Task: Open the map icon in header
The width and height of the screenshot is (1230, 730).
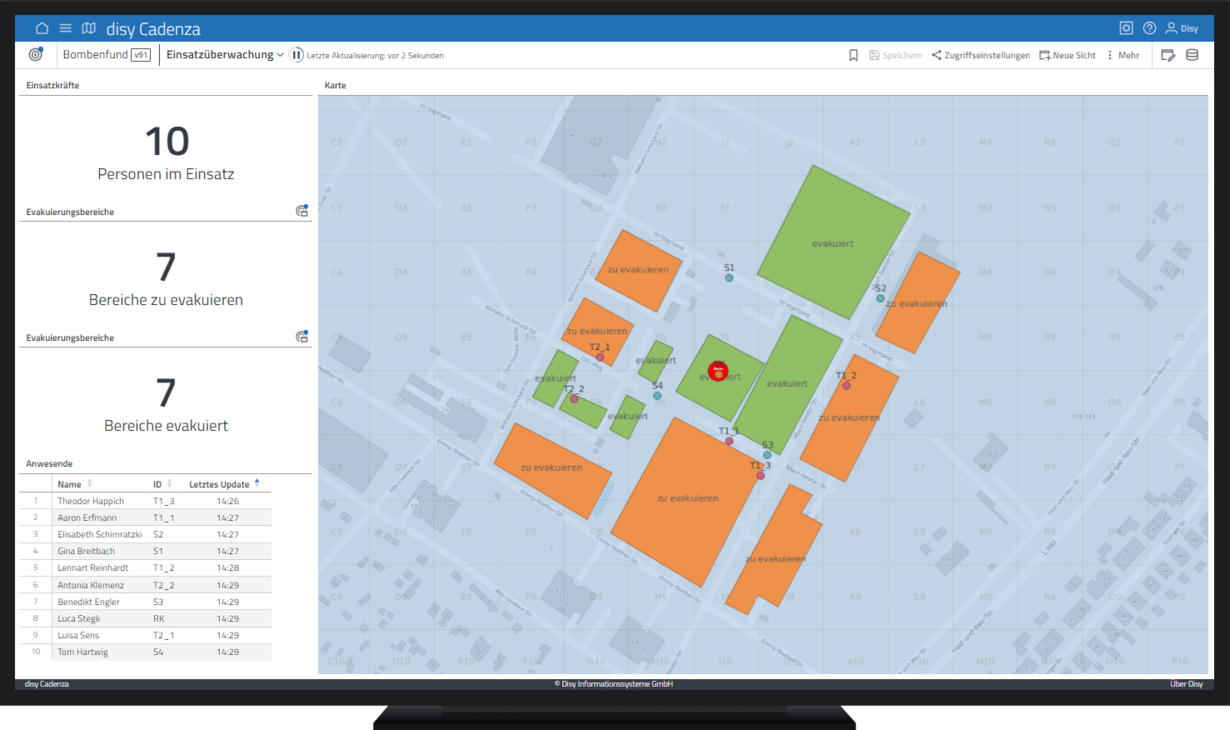Action: coord(89,28)
